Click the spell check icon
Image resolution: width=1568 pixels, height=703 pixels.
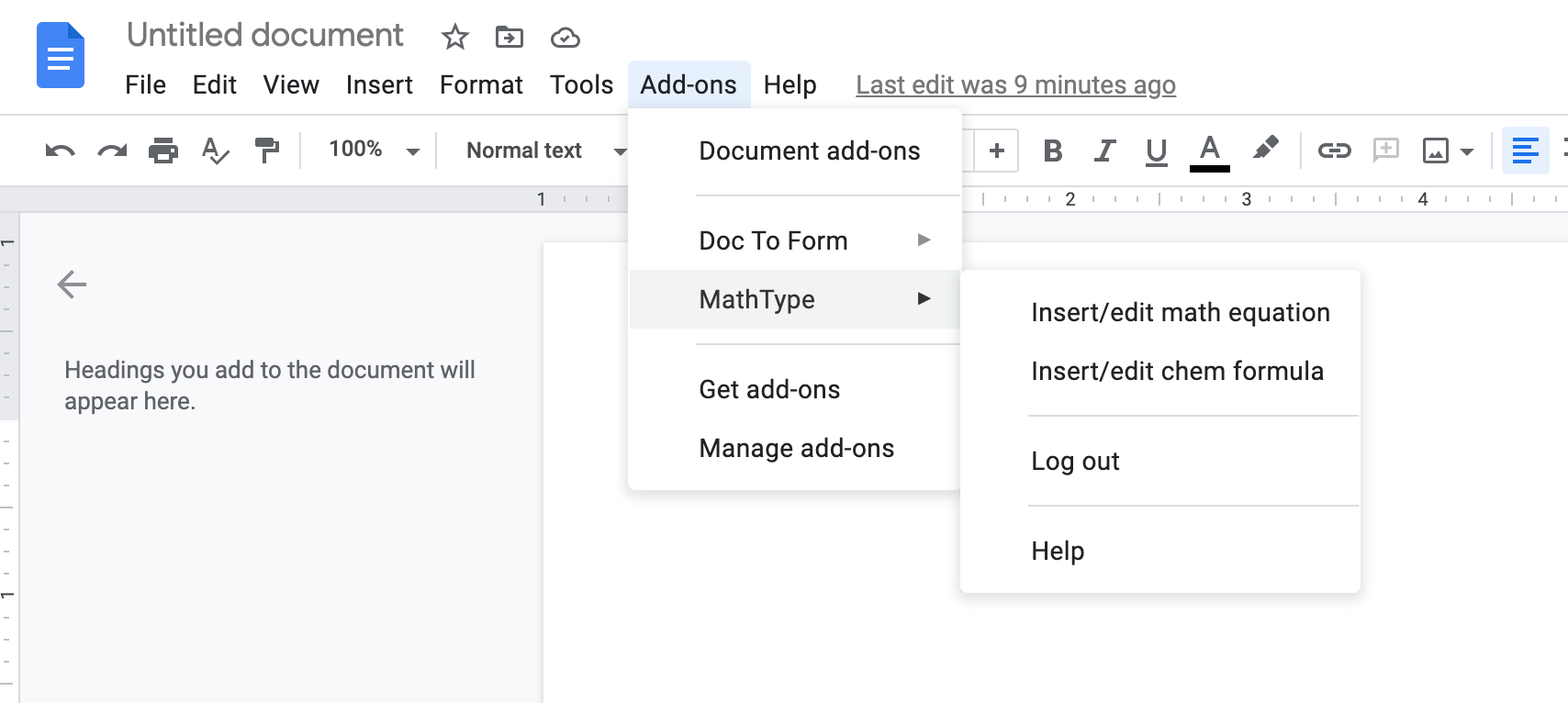tap(215, 151)
